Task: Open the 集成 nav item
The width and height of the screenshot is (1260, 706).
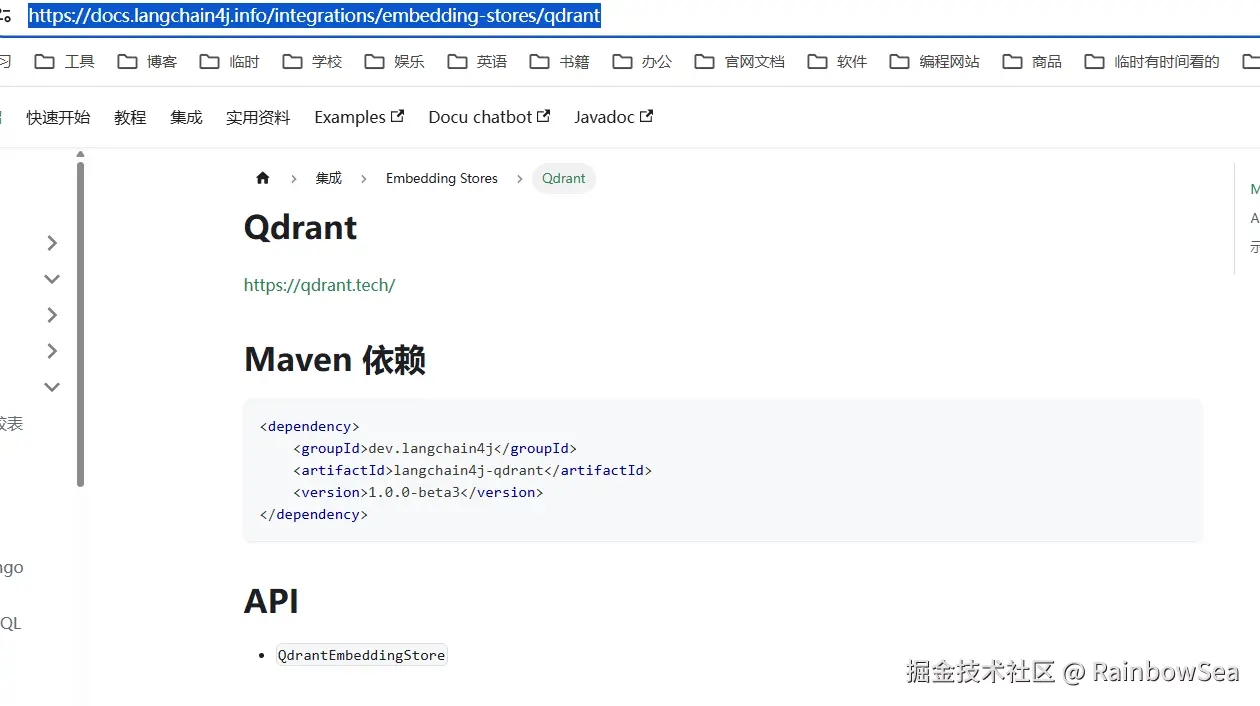Action: point(186,118)
